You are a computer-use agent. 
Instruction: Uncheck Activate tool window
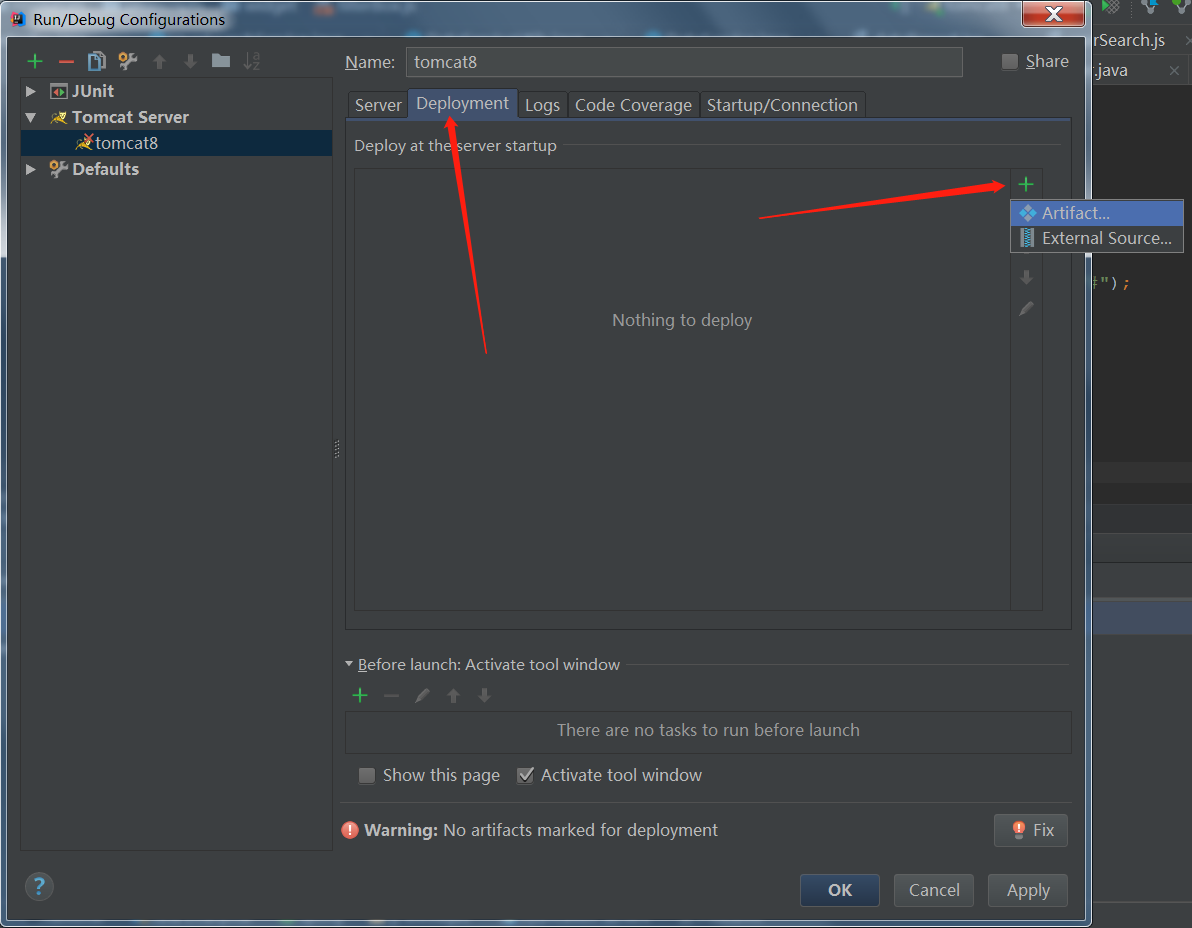525,775
